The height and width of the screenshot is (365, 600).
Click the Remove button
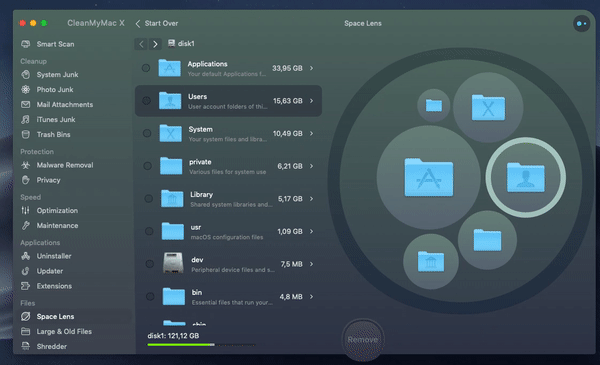pyautogui.click(x=363, y=339)
